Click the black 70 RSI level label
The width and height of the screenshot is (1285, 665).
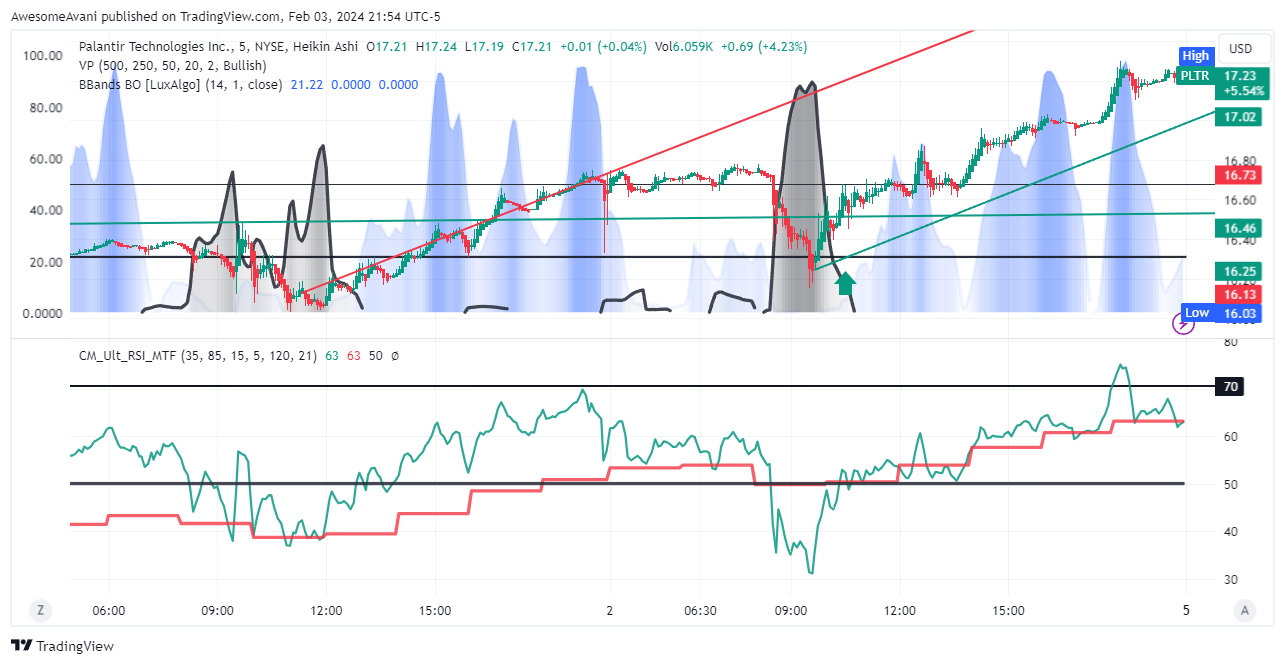(x=1230, y=386)
